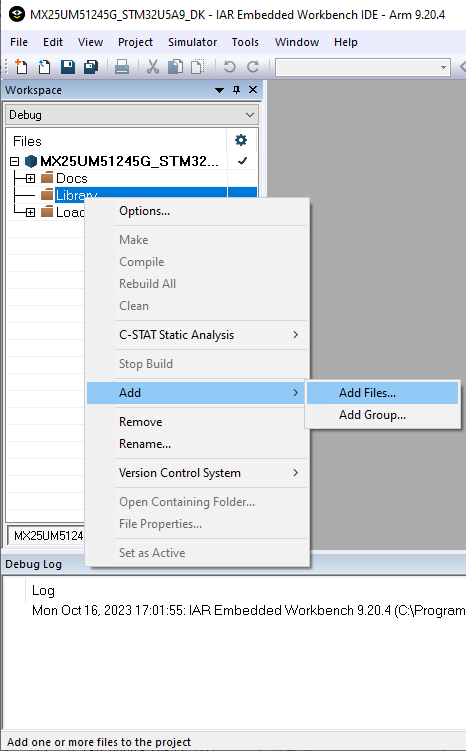This screenshot has height=751, width=466.
Task: Select the MX25UM51245G_STM32 project tree item
Action: (x=129, y=161)
